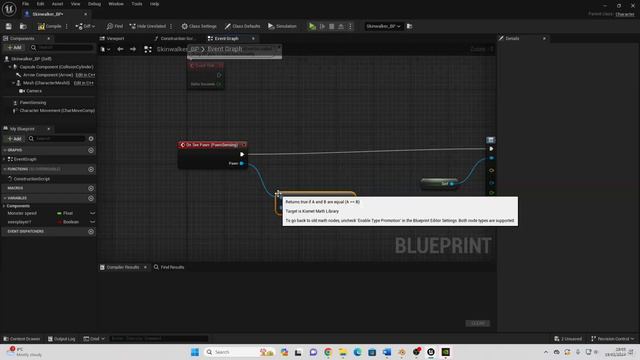
Task: Click the Float type pill of Monster speed
Action: point(65,213)
